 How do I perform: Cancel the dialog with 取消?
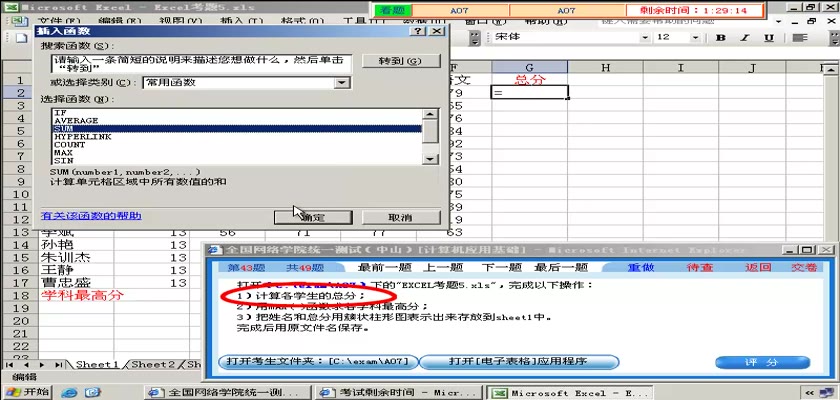coord(401,217)
